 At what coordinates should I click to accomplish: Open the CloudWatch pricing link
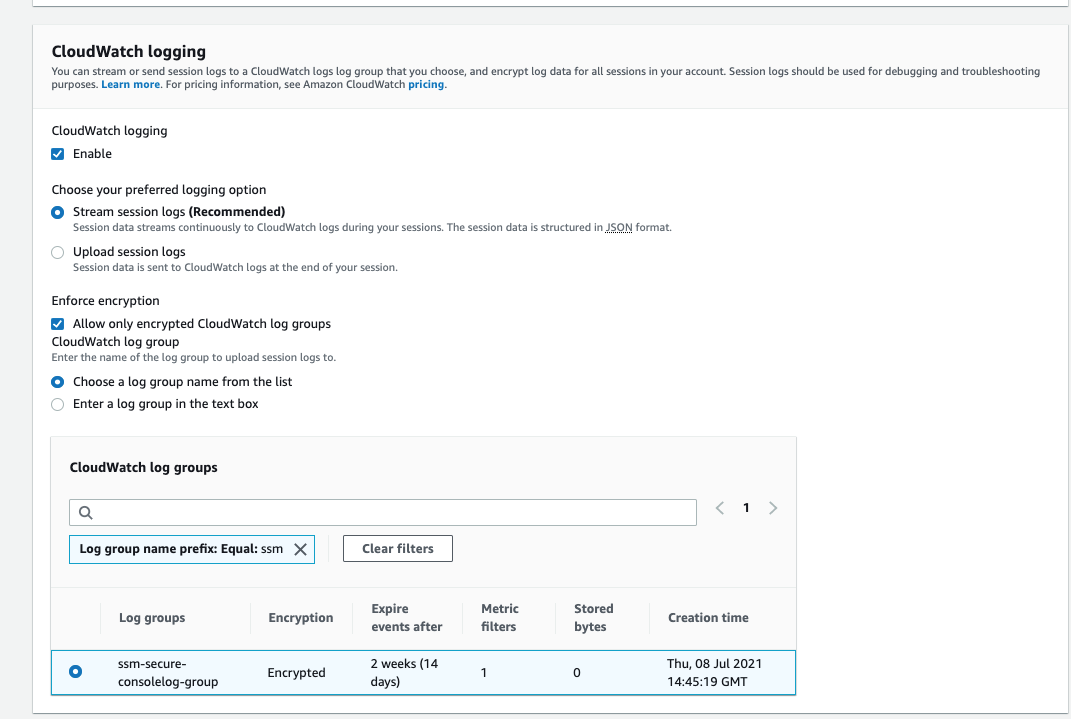426,84
